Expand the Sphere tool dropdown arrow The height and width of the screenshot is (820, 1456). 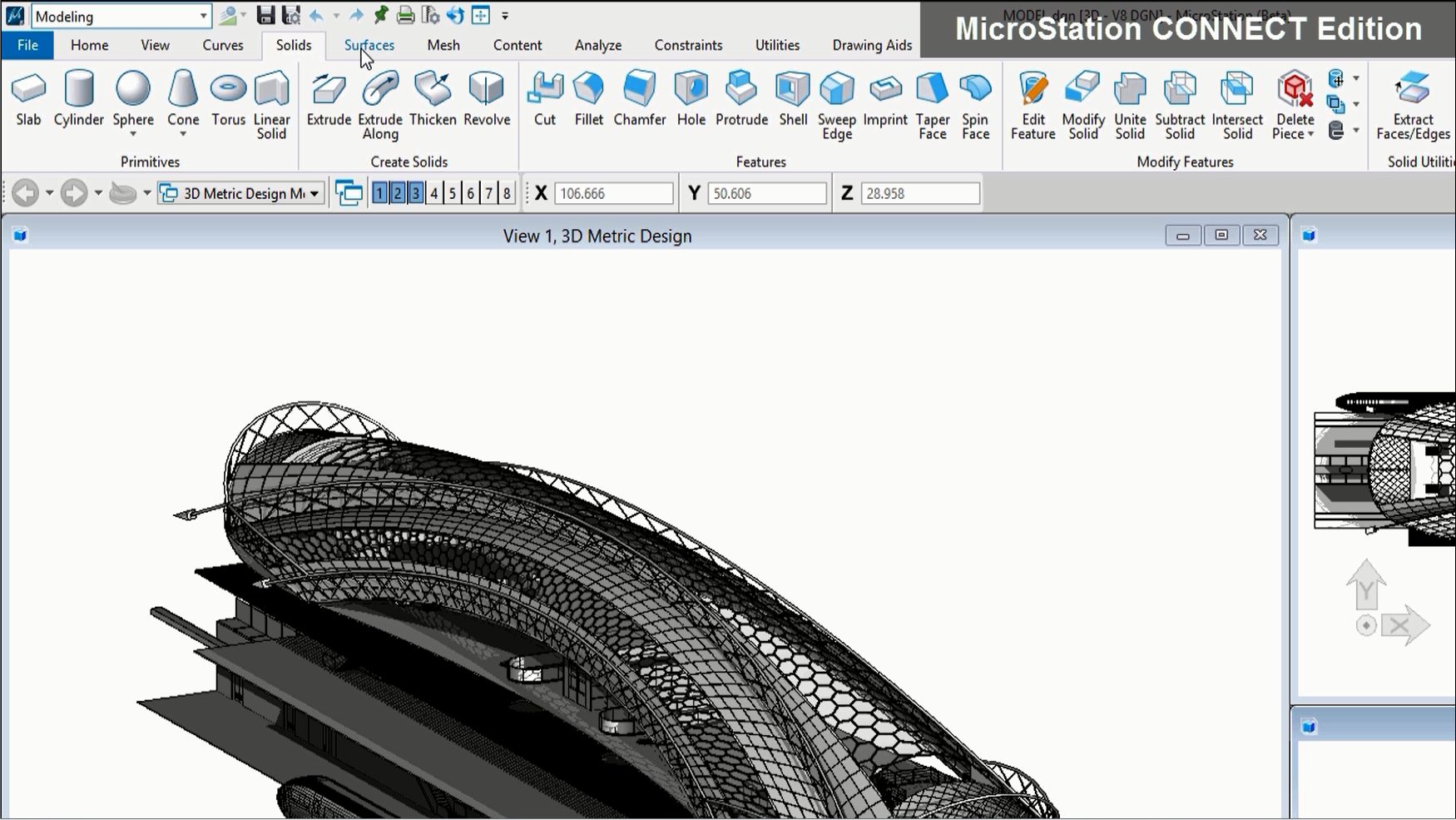[133, 134]
